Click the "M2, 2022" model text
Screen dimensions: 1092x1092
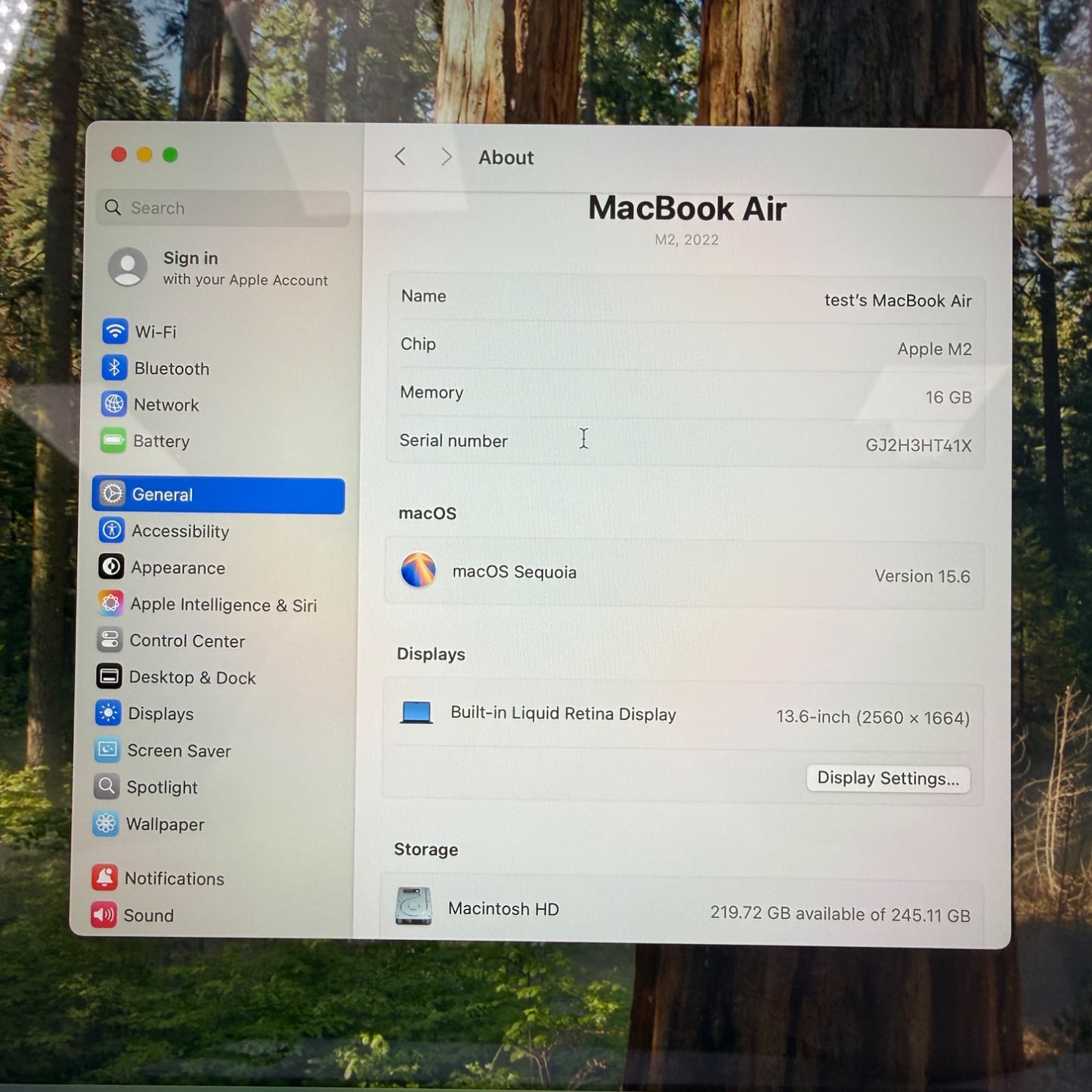687,240
